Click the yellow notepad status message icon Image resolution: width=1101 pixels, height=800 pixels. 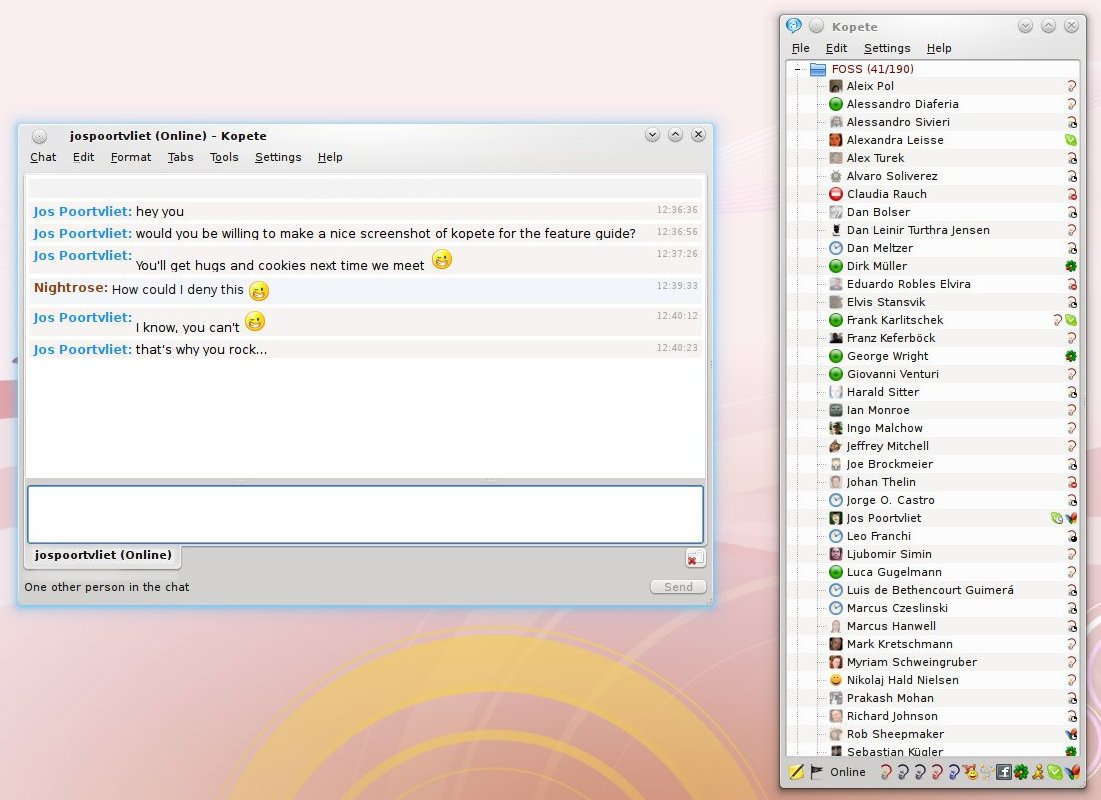point(796,772)
